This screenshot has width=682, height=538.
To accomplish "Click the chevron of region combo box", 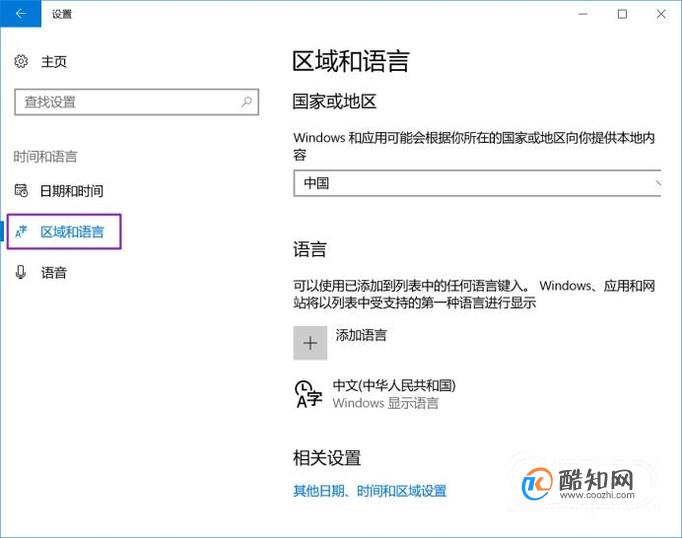I will pyautogui.click(x=658, y=184).
